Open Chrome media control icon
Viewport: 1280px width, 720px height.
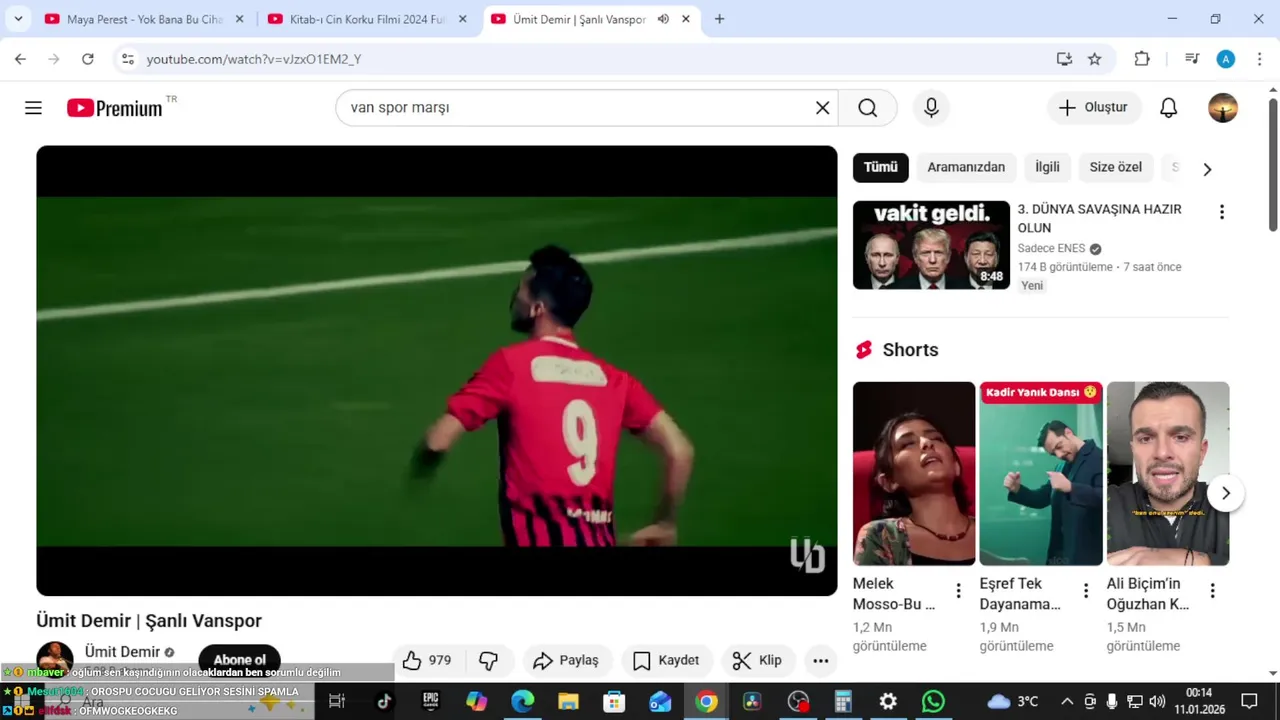[1192, 59]
